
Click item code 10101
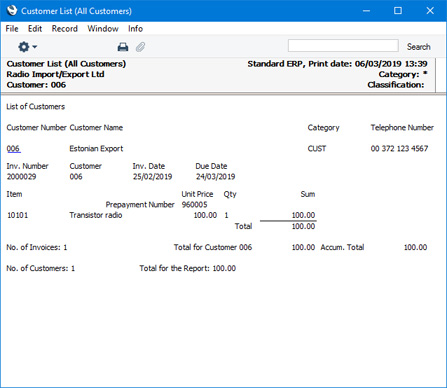pyautogui.click(x=18, y=215)
